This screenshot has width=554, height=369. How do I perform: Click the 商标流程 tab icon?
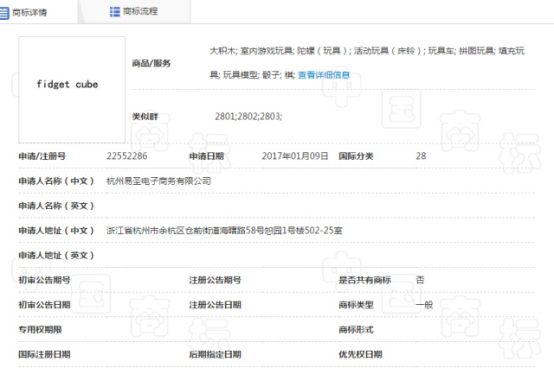[115, 12]
